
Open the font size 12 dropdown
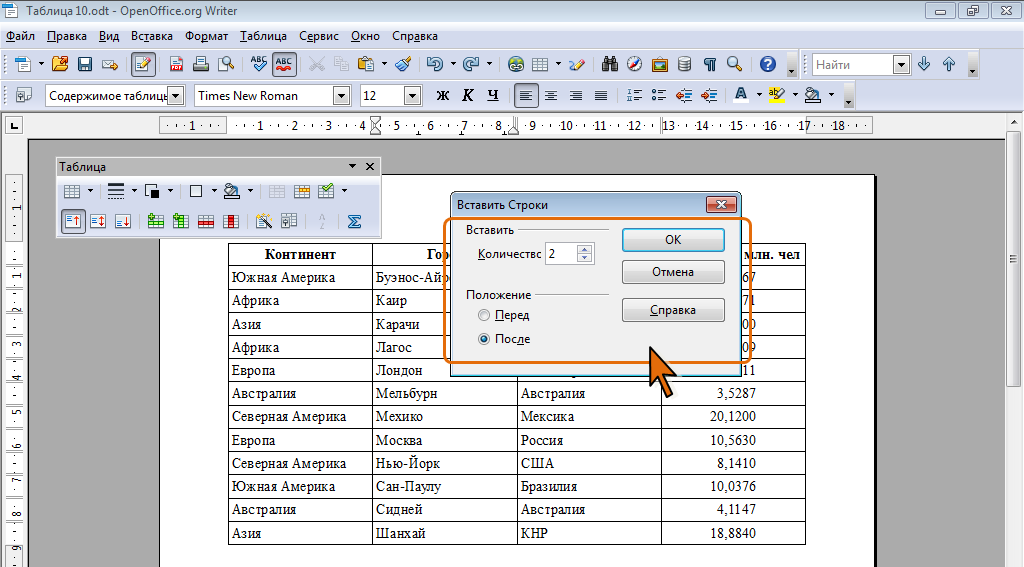click(x=412, y=96)
